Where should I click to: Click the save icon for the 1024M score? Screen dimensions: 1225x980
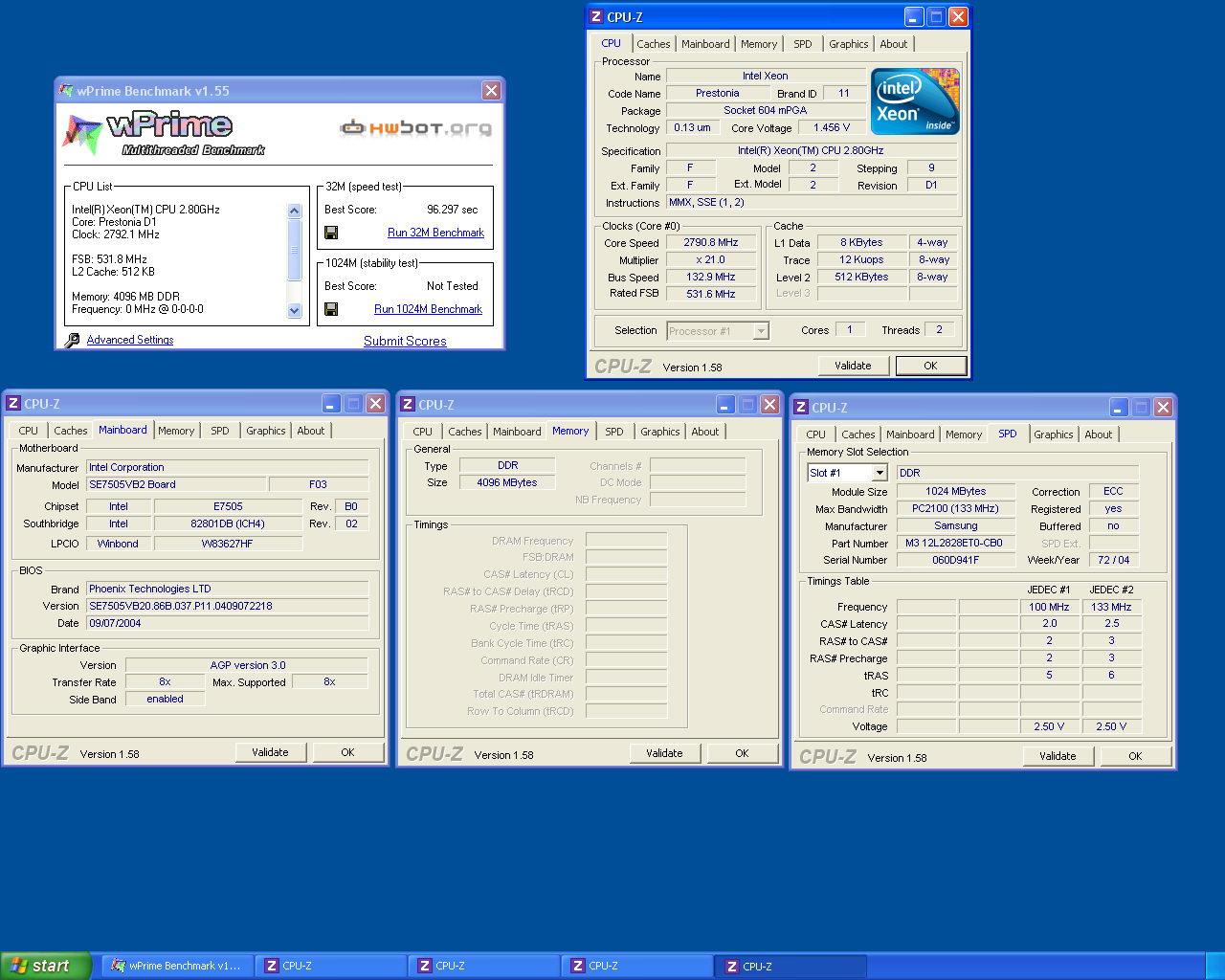[331, 309]
